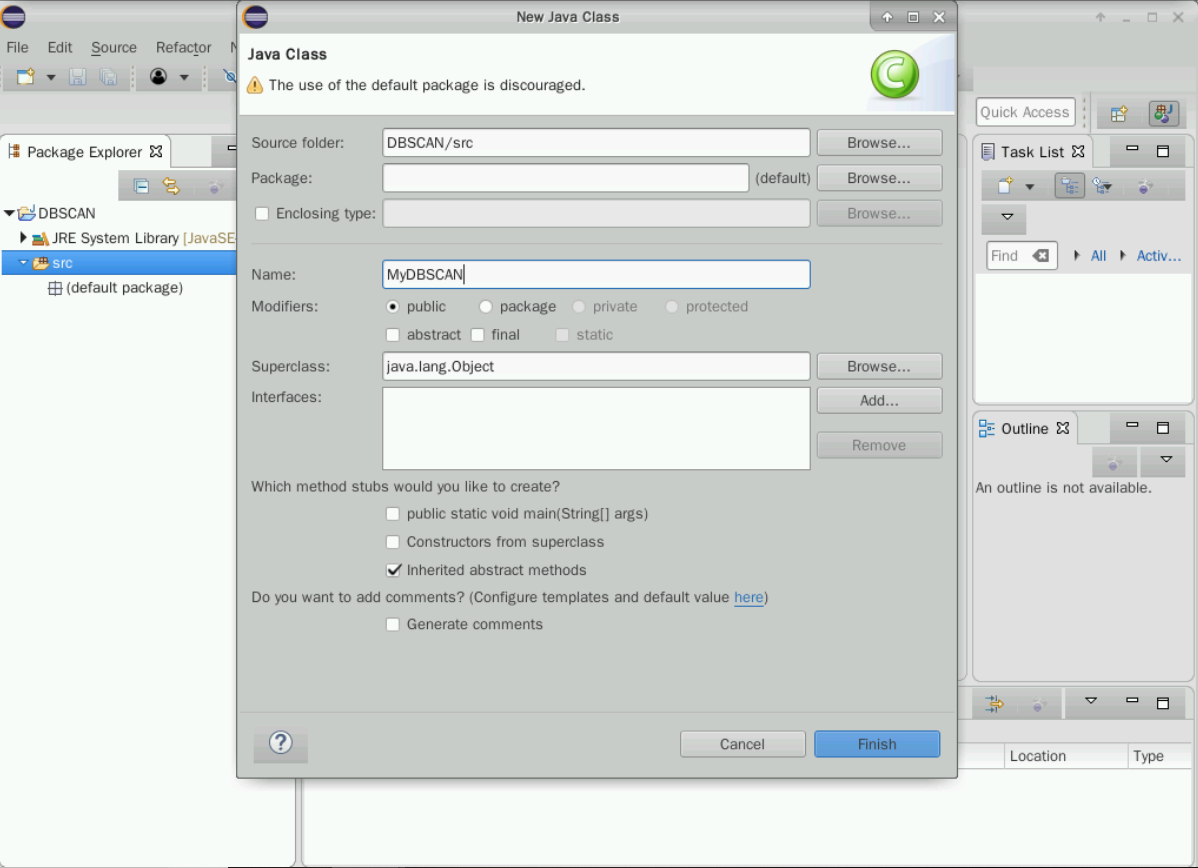Select the Java perspective icon
Image resolution: width=1198 pixels, height=868 pixels.
(x=1163, y=113)
